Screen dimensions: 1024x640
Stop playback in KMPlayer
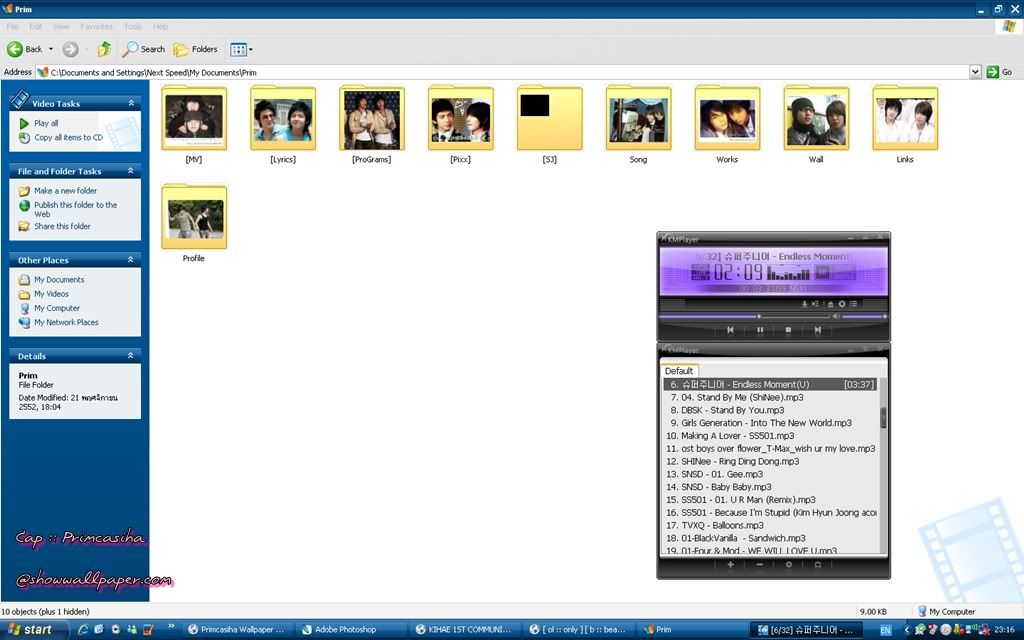click(x=788, y=330)
